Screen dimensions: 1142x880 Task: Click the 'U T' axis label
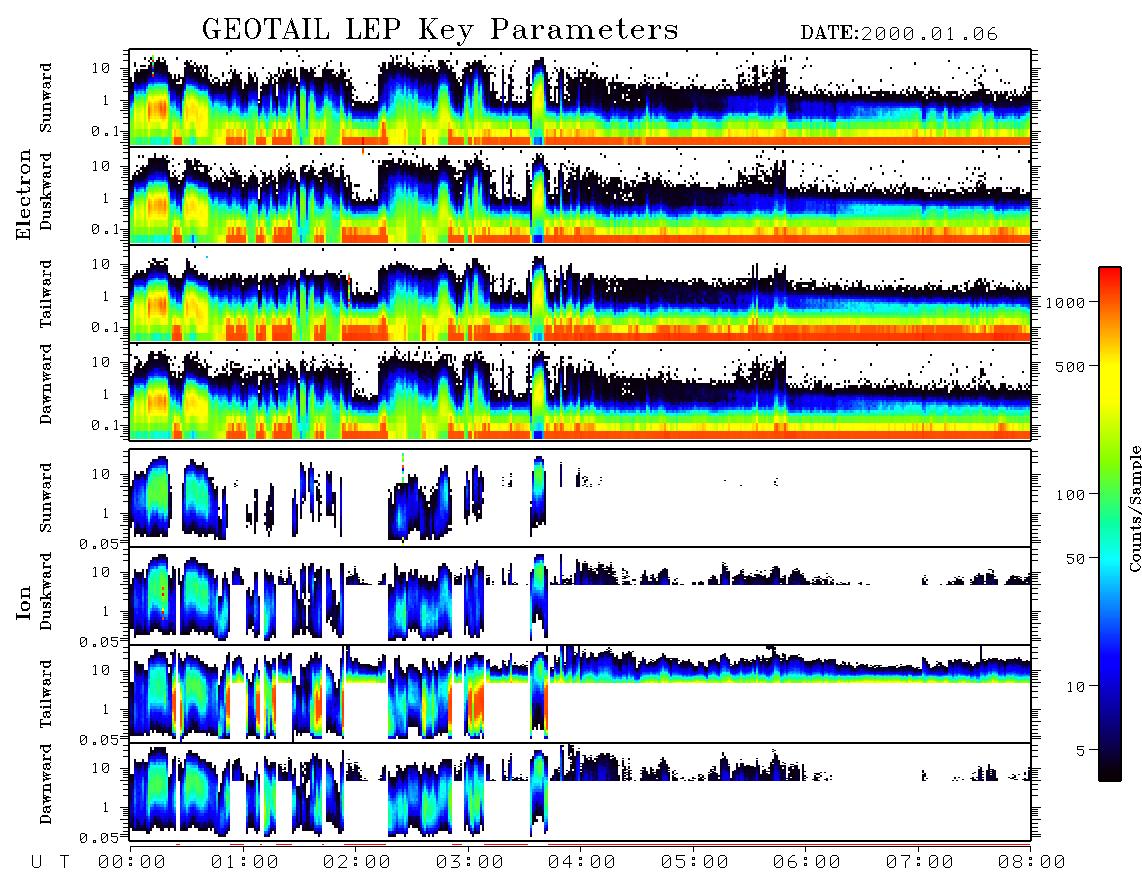click(x=50, y=862)
